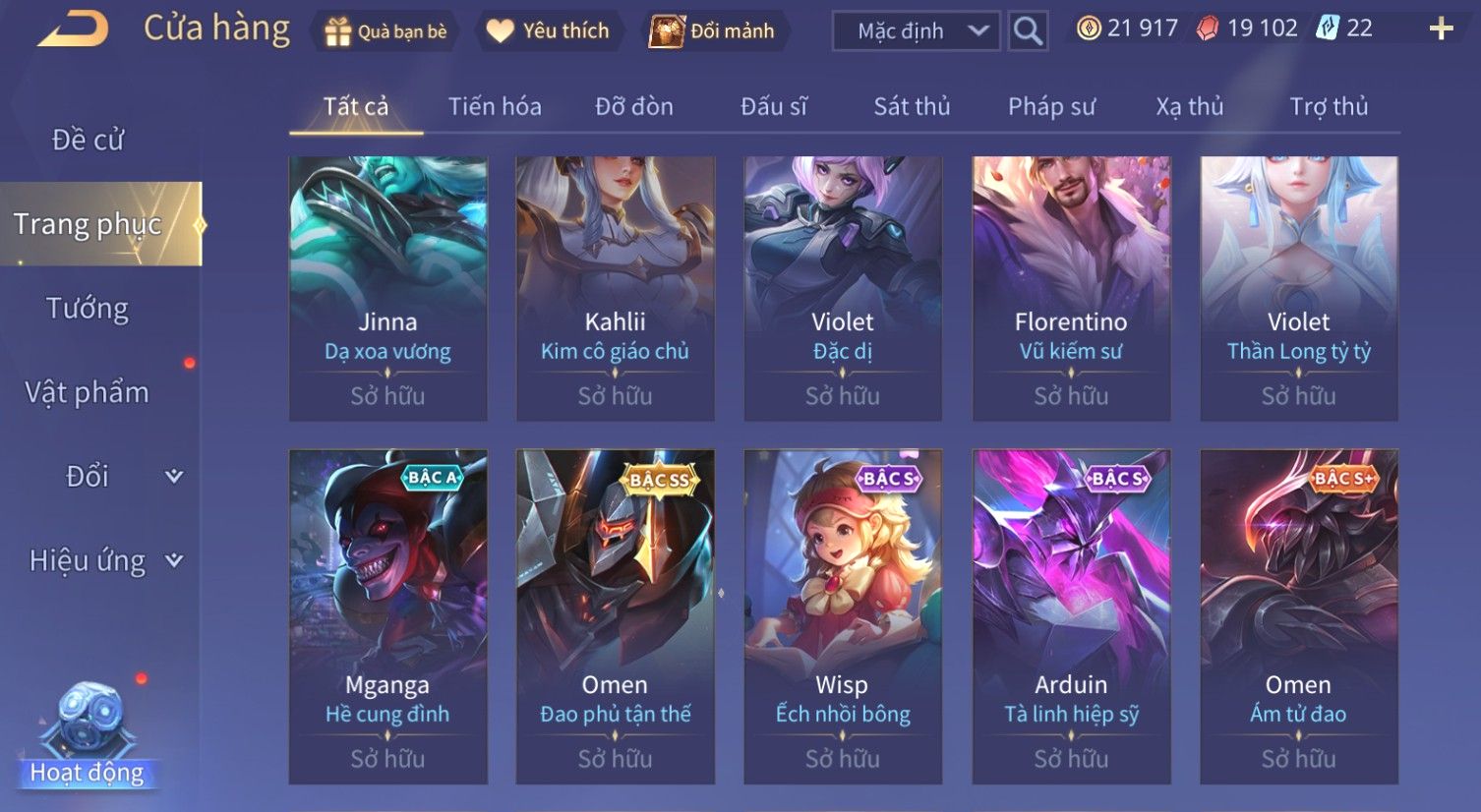Click the red gem currency icon

pyautogui.click(x=1208, y=29)
